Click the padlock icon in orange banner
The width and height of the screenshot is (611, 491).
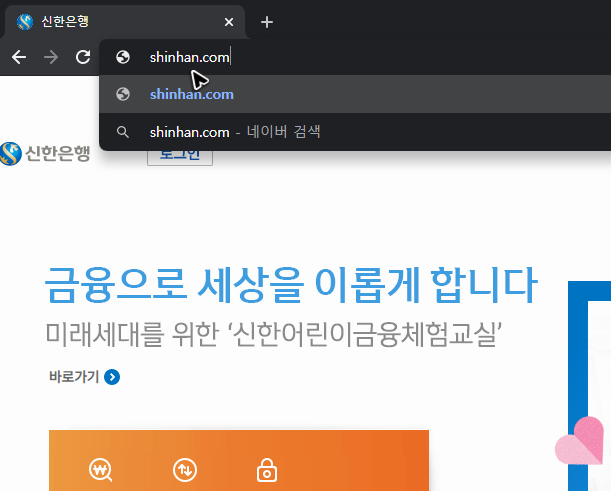[267, 470]
